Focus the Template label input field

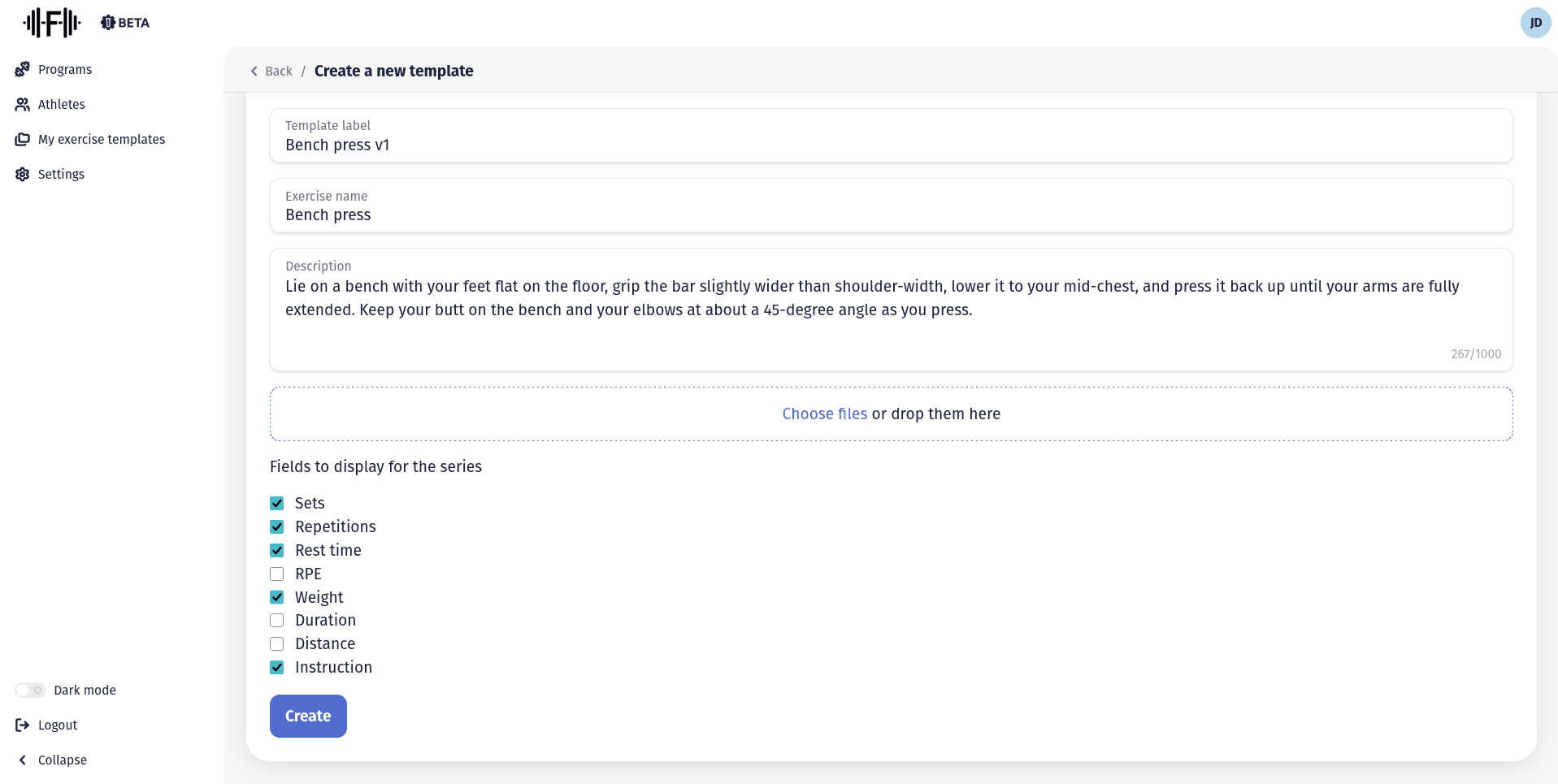pos(890,145)
